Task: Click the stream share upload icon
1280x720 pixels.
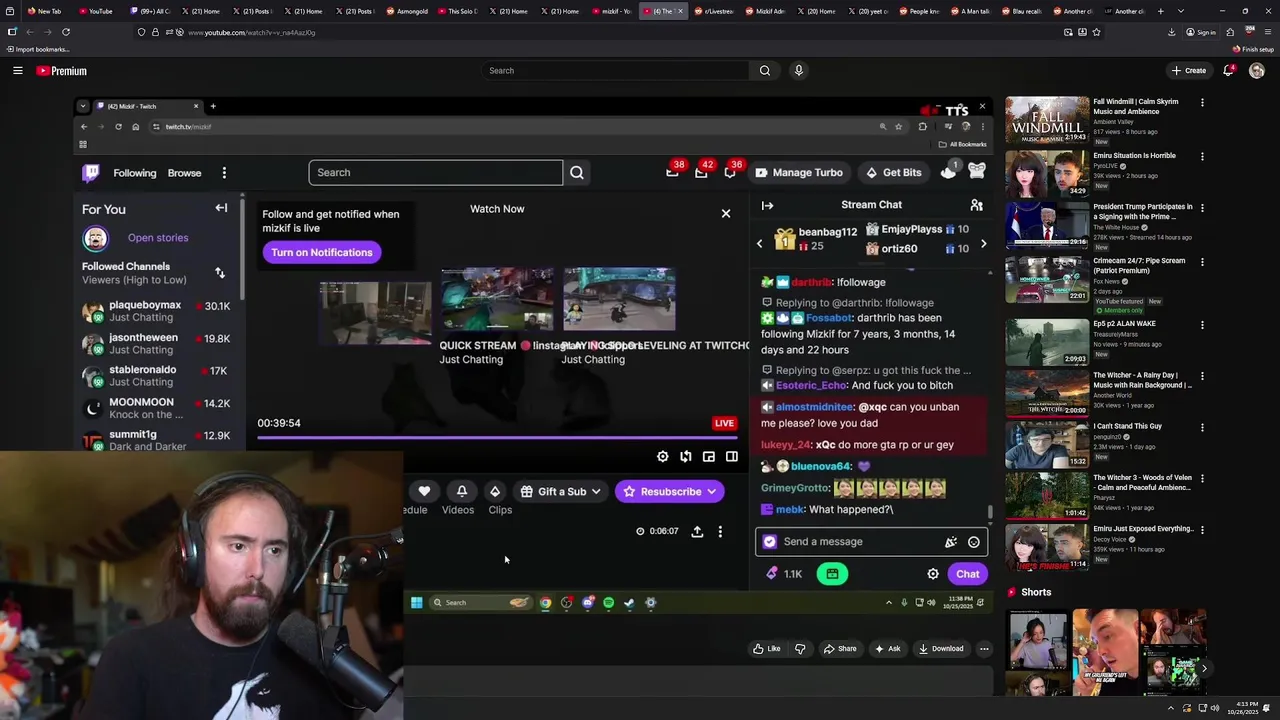Action: pyautogui.click(x=697, y=532)
